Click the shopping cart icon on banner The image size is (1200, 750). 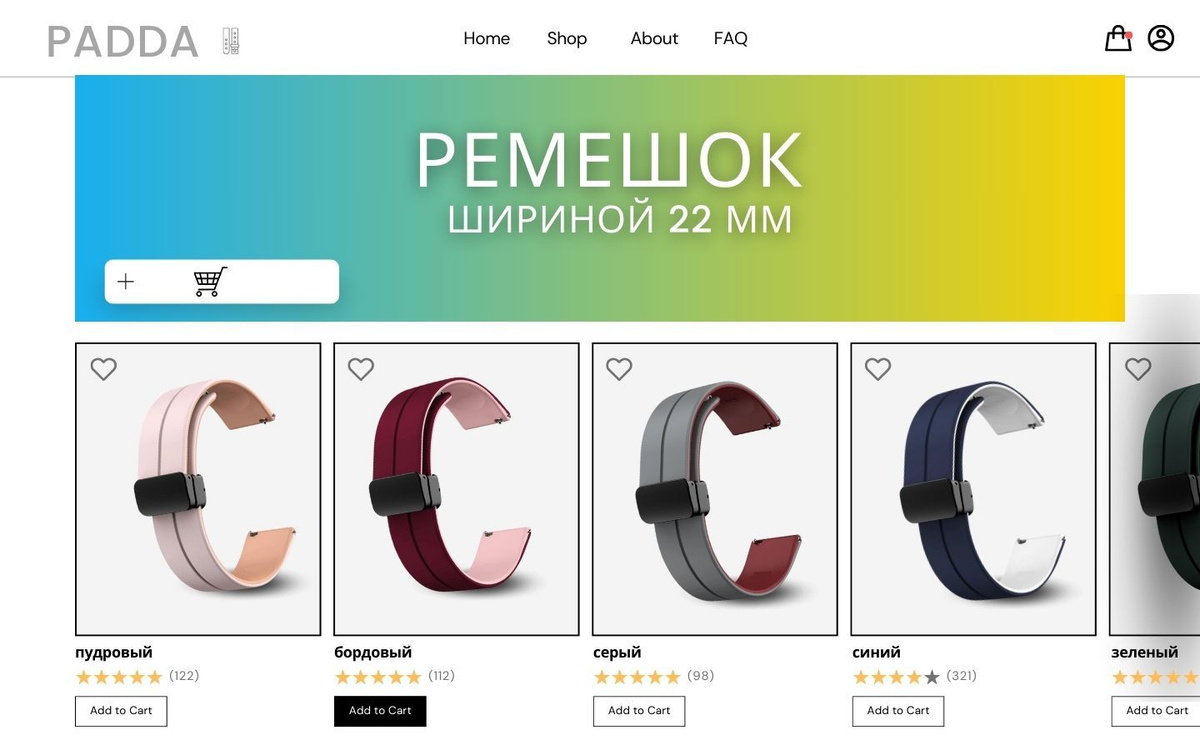click(x=210, y=282)
